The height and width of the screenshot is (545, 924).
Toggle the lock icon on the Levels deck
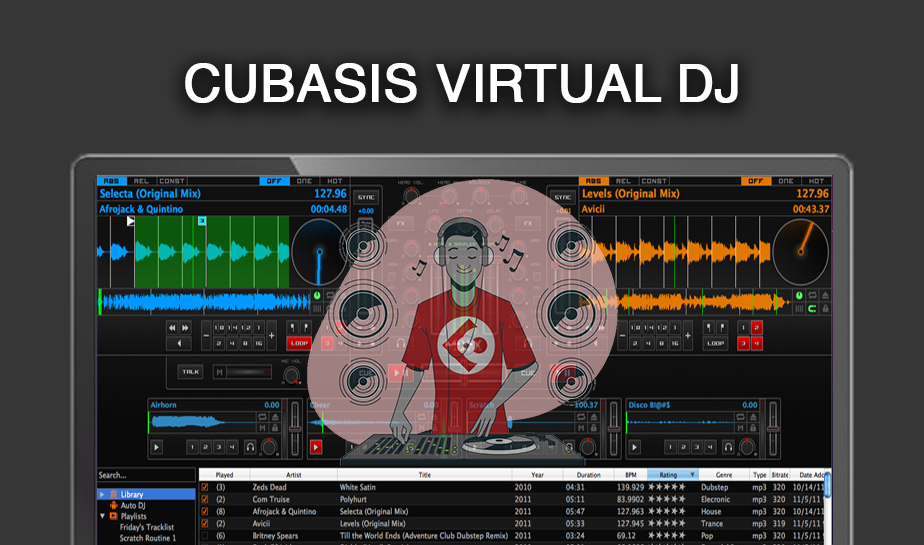[825, 309]
